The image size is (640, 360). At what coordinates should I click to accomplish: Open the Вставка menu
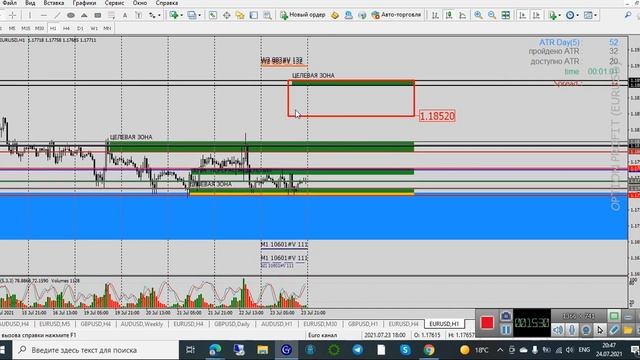tap(54, 3)
